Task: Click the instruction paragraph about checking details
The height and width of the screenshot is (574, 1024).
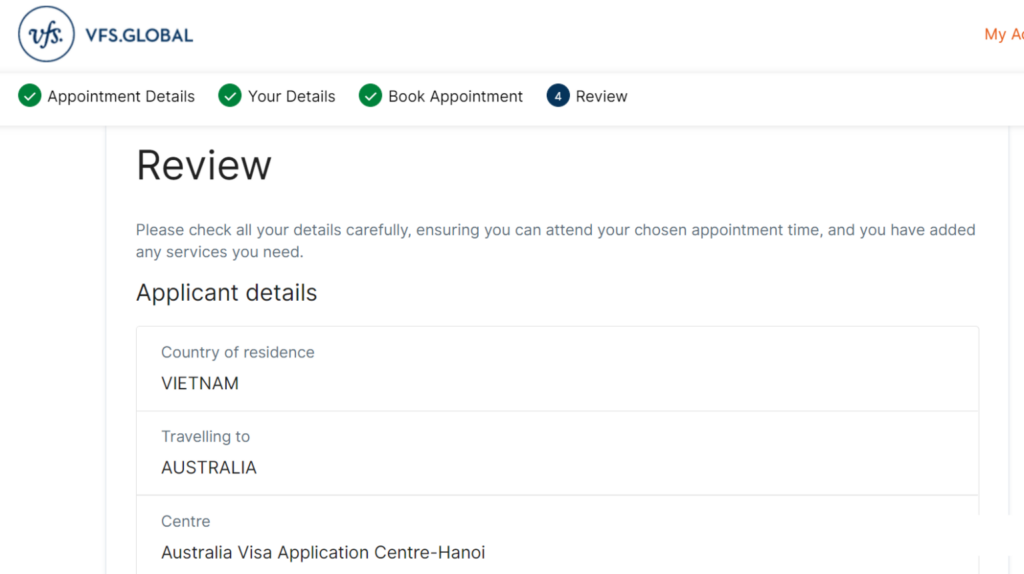Action: pos(556,241)
